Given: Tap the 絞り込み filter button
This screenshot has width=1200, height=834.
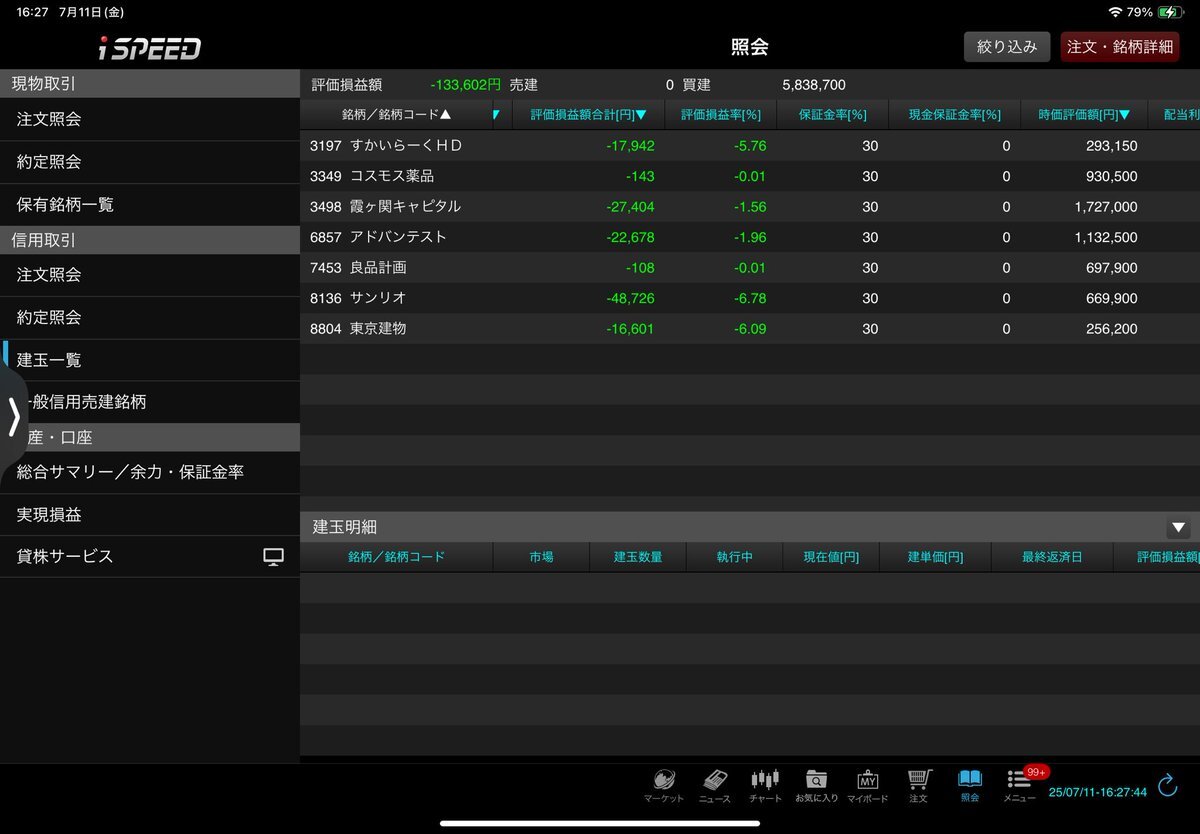Looking at the screenshot, I should coord(1007,47).
